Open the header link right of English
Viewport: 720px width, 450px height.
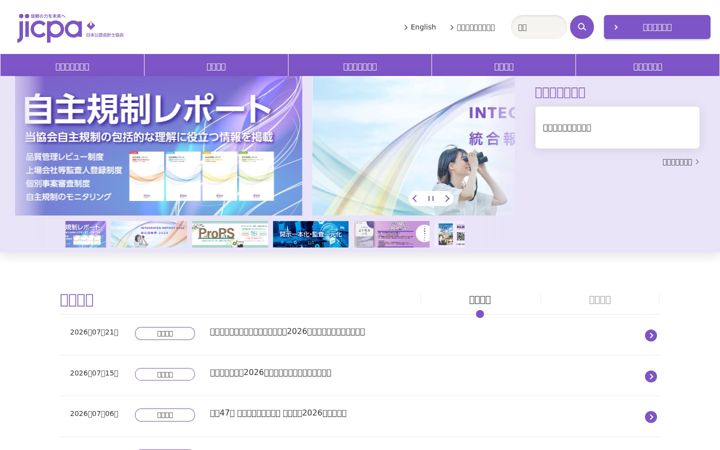(x=472, y=28)
